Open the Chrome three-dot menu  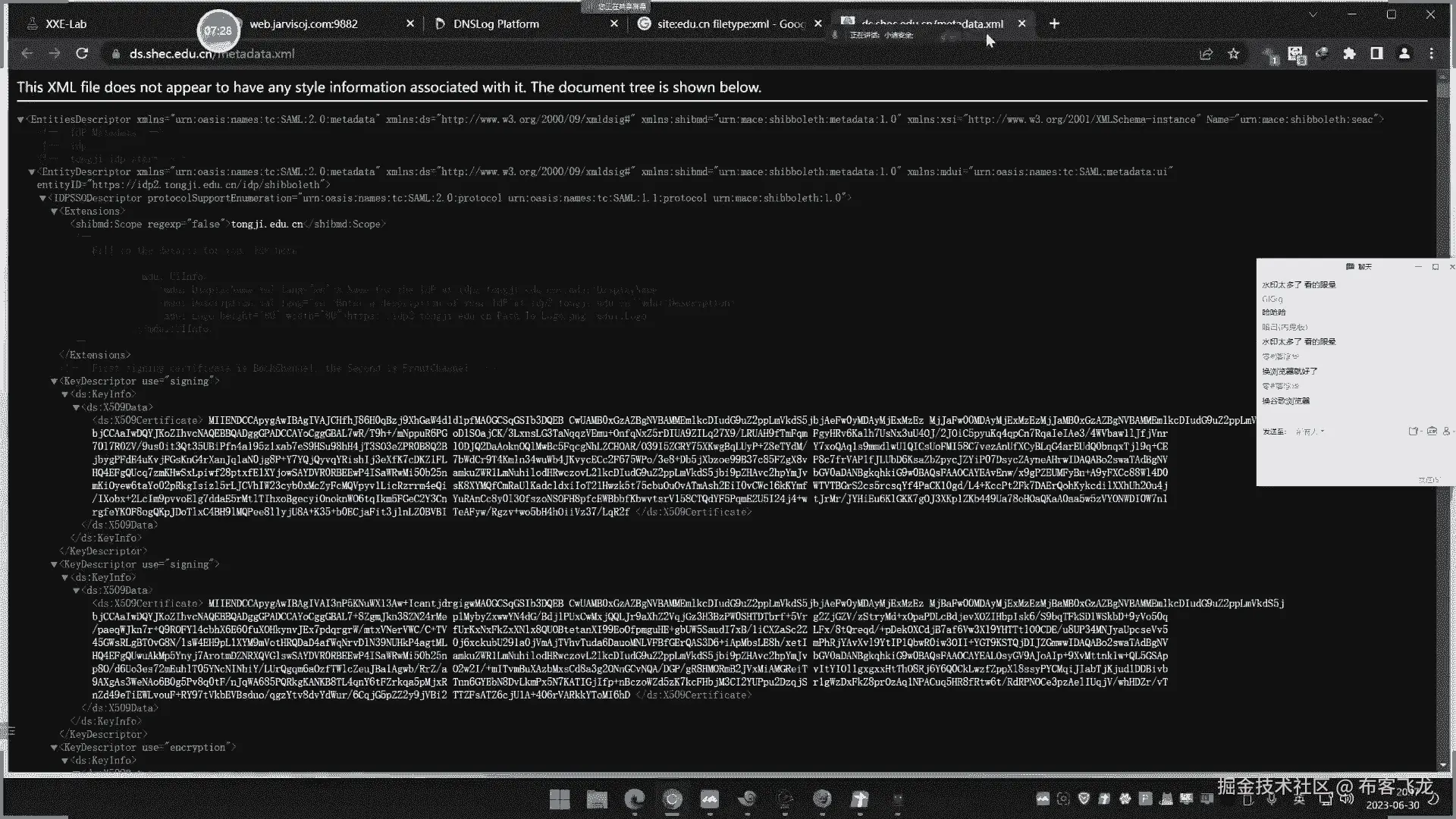[x=1432, y=54]
